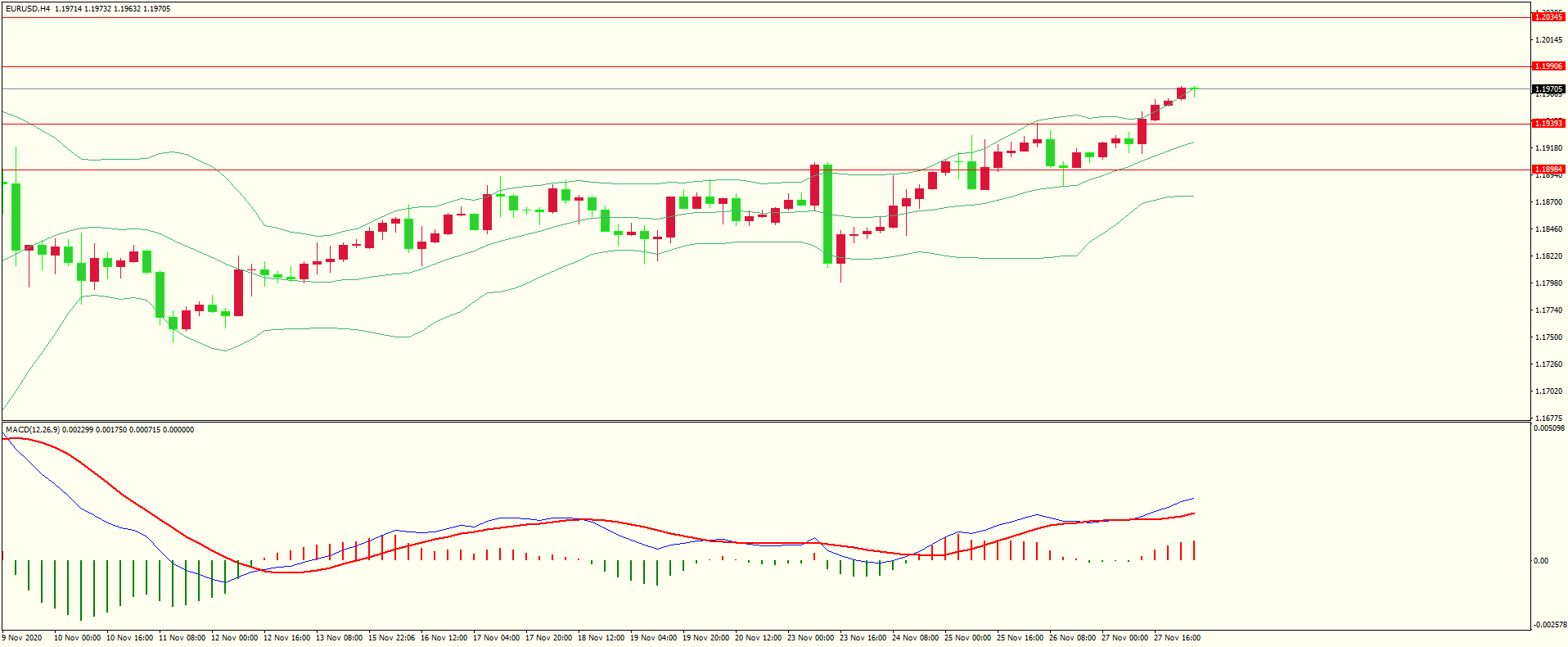Viewport: 1568px width, 647px height.
Task: Click the EURUSD,H4 chart title text
Action: click(27, 8)
